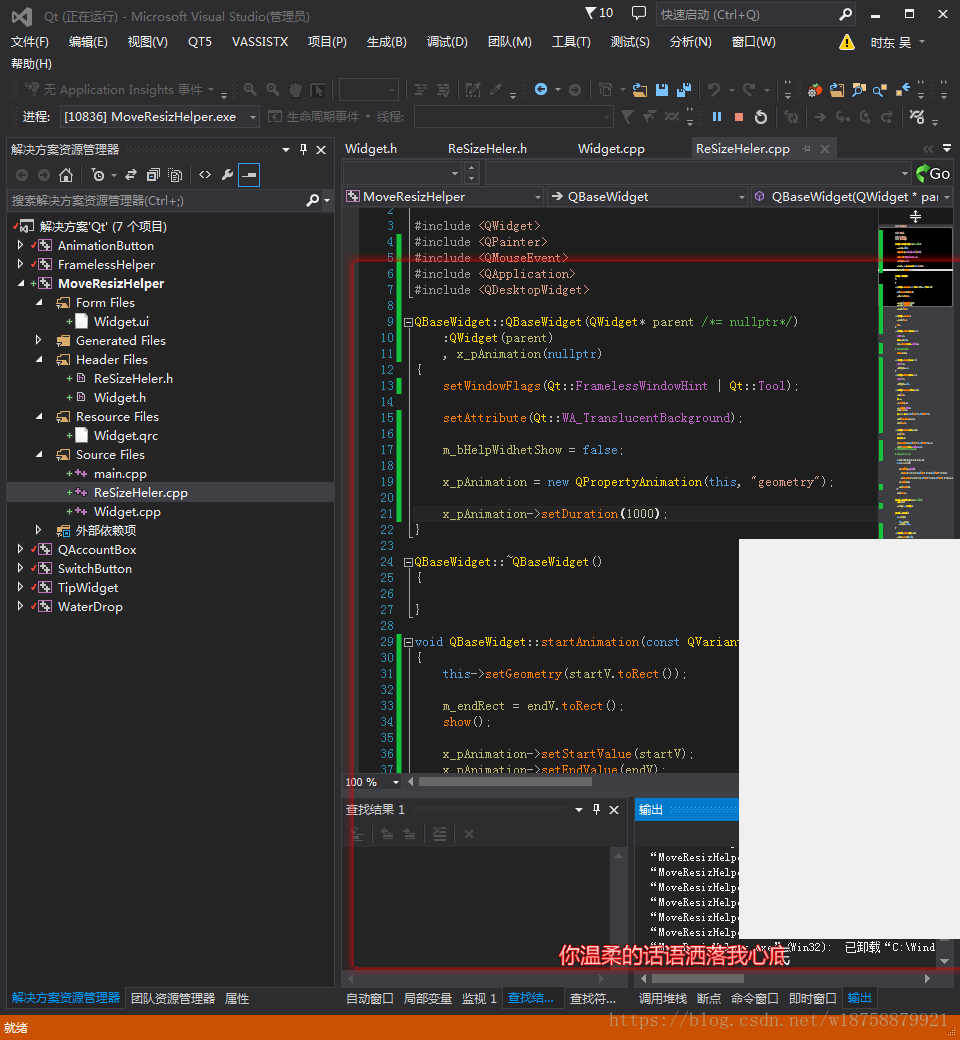Pause debugging with Break All button
Screen dimensions: 960x1040
click(x=717, y=117)
